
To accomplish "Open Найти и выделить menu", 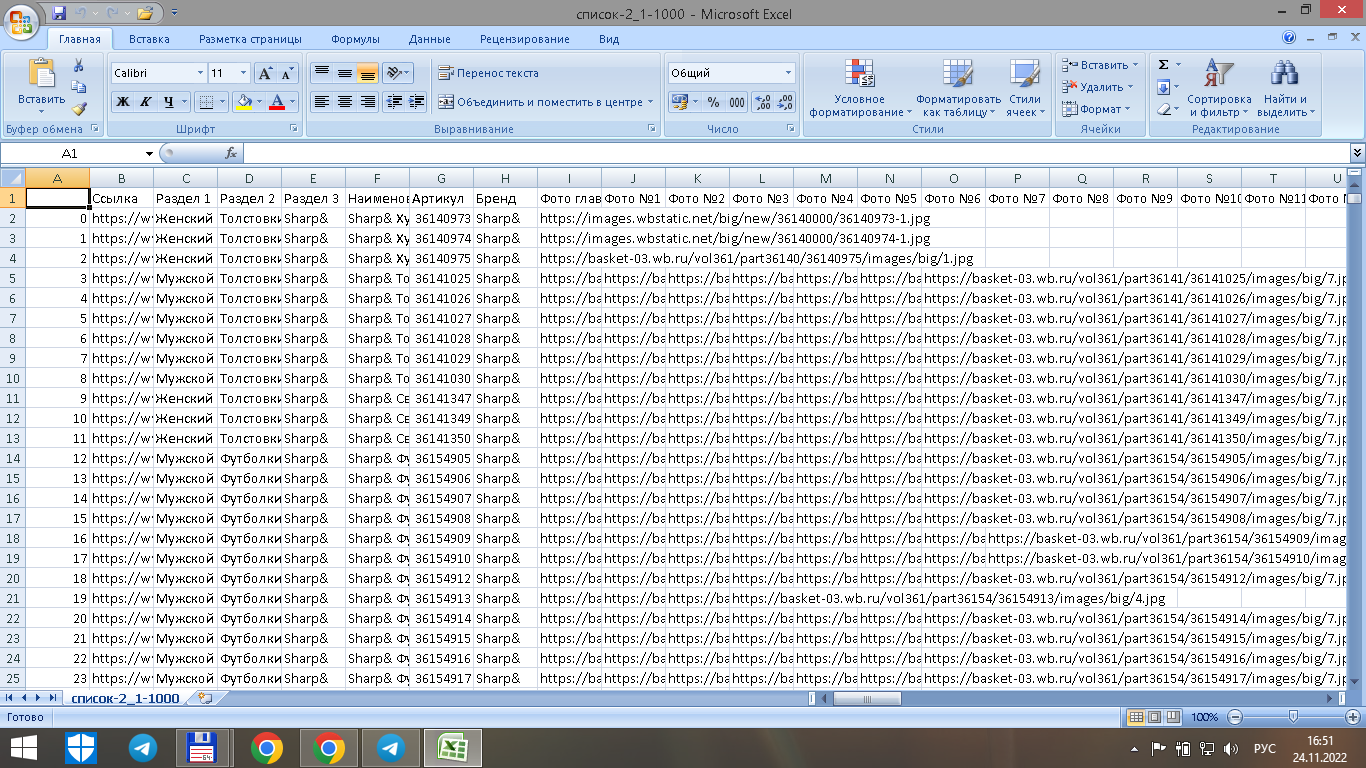I will pos(1285,88).
